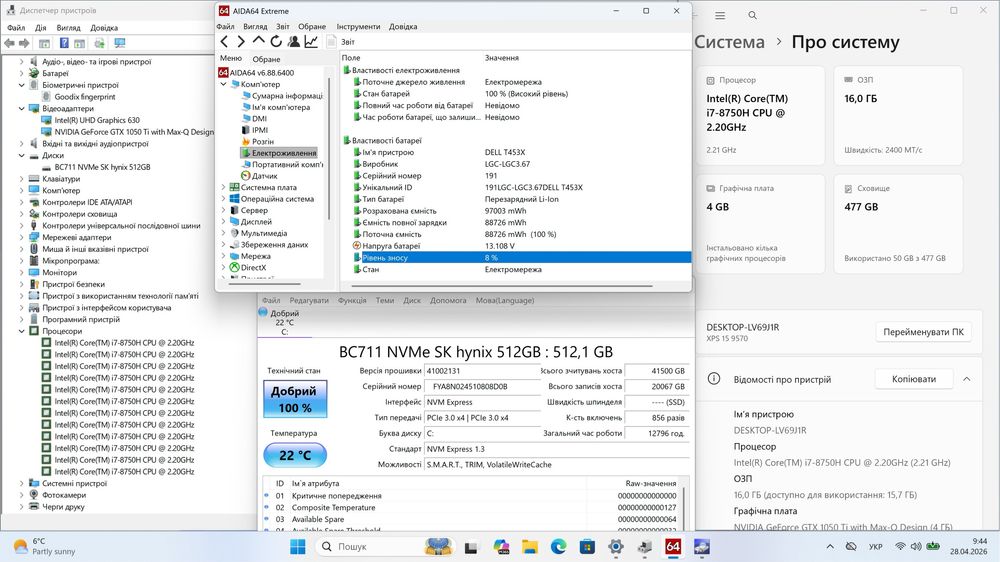The width and height of the screenshot is (1000, 562).
Task: Open AIDA64 Інструменти menu
Action: pyautogui.click(x=358, y=27)
